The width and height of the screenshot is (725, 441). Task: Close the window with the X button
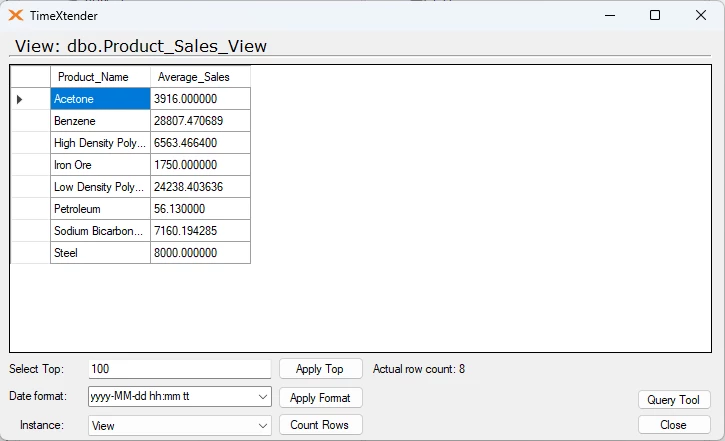click(x=700, y=15)
